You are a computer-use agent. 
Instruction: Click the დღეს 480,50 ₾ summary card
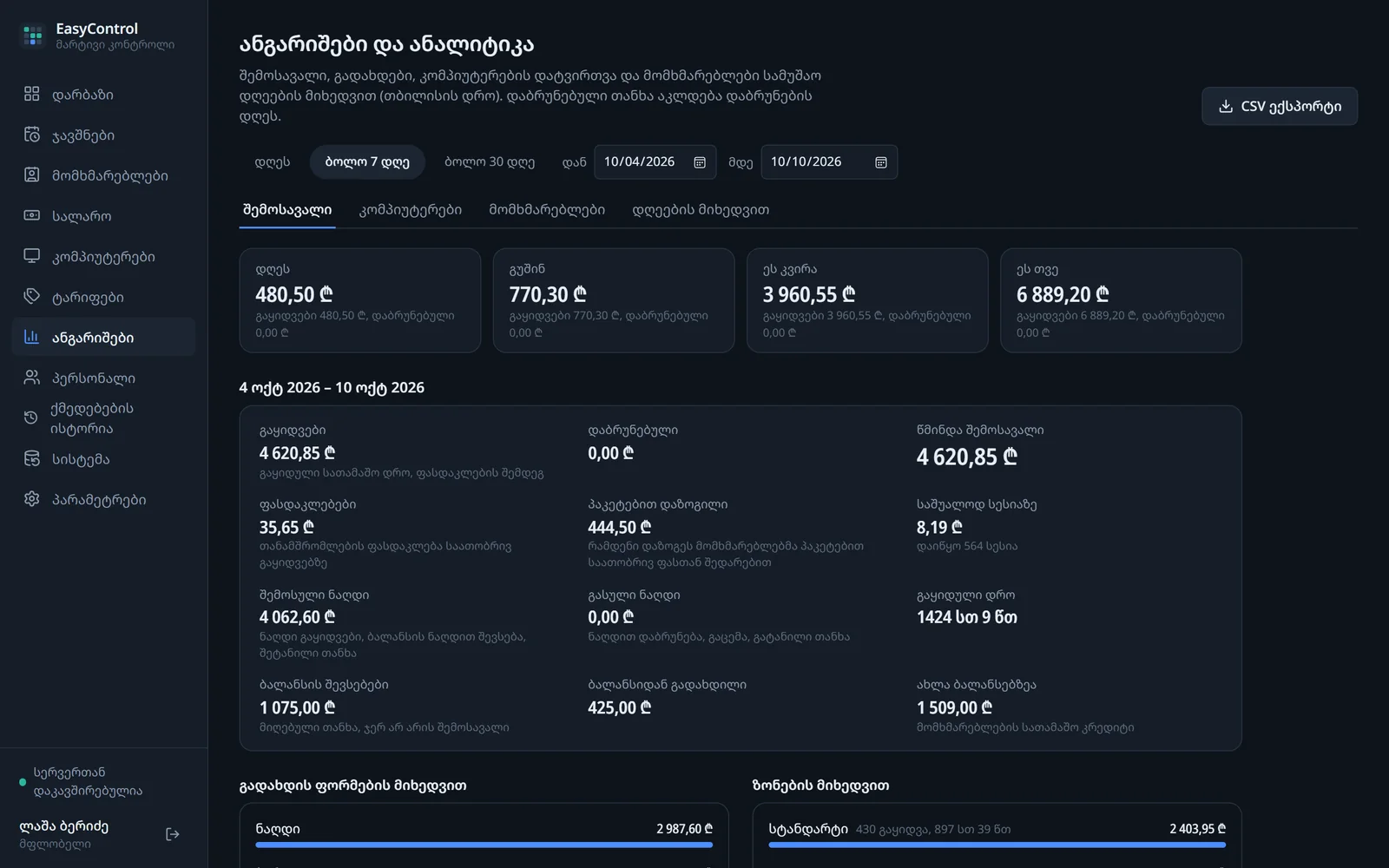coord(360,300)
